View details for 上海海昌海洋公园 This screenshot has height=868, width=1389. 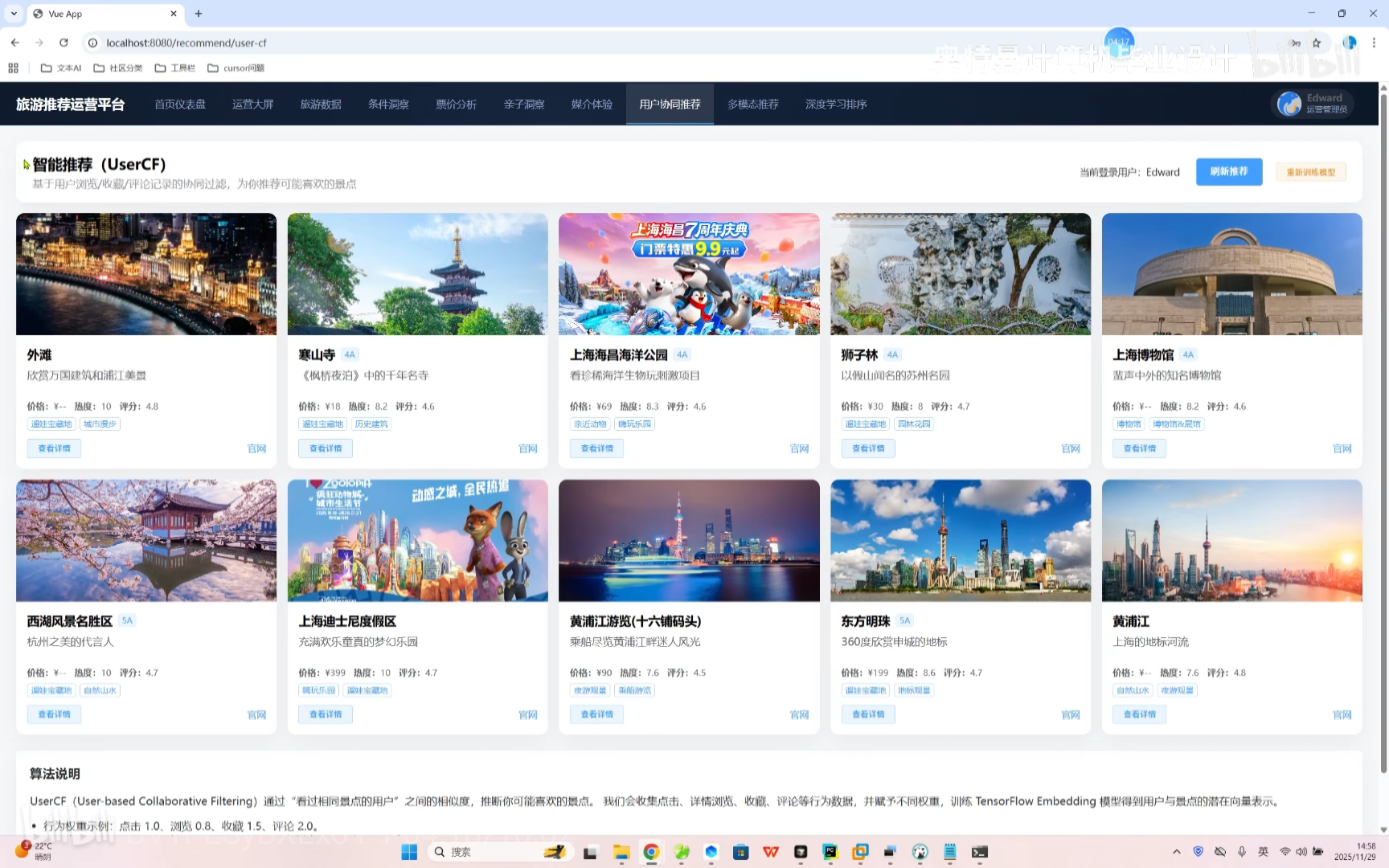click(597, 448)
